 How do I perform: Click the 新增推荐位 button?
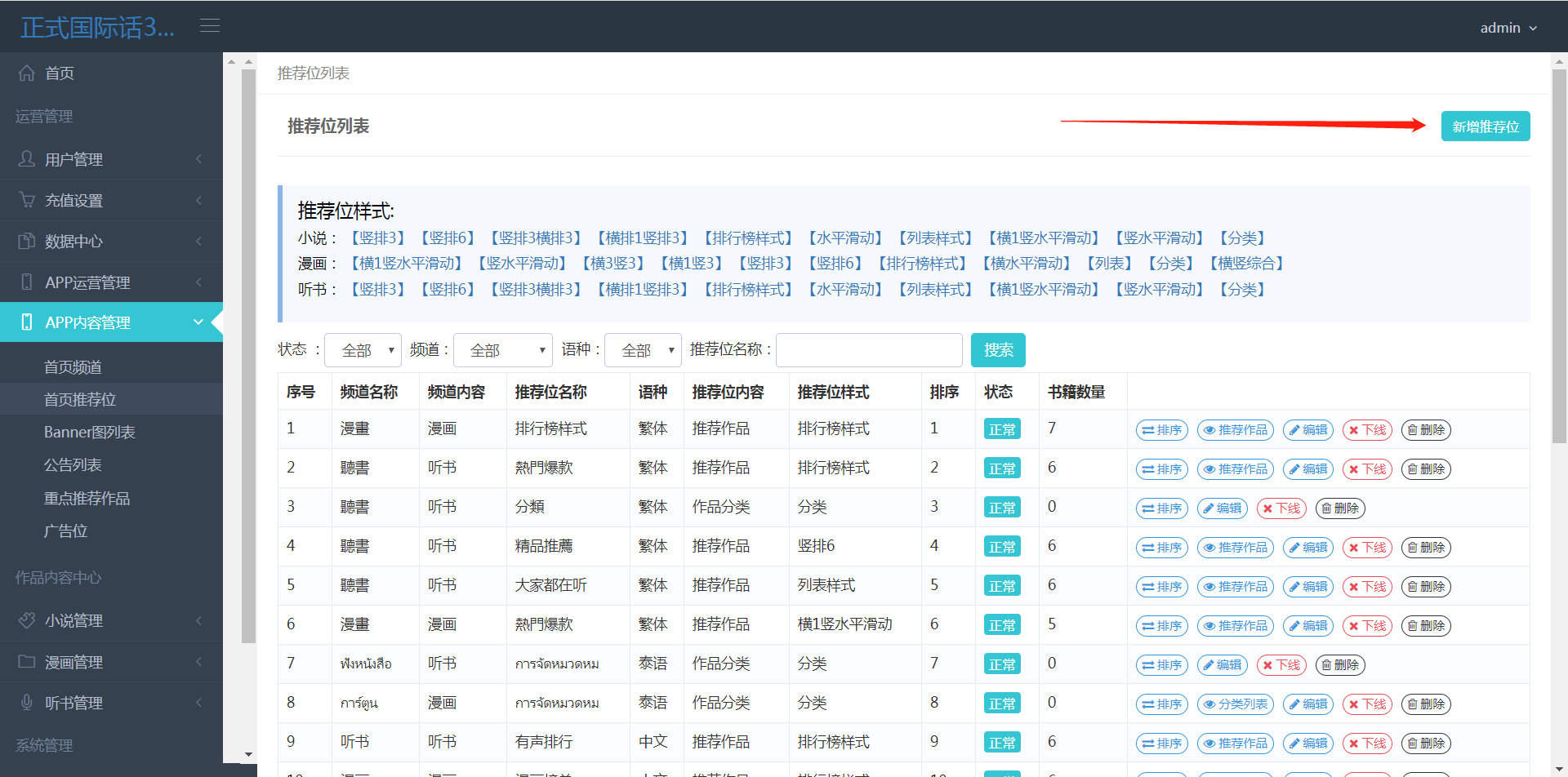click(x=1485, y=127)
